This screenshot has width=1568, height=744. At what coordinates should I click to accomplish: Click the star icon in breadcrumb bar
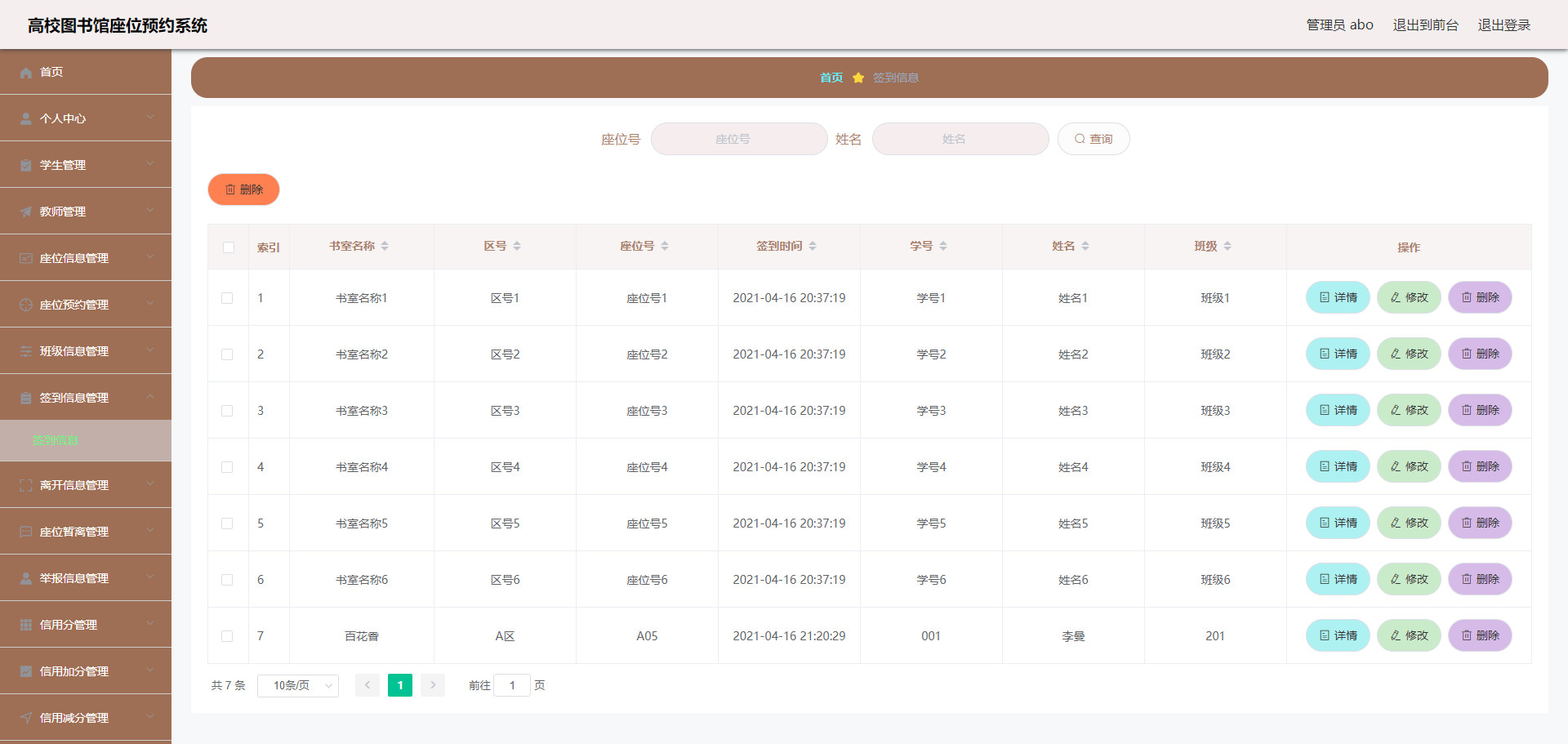coord(858,78)
